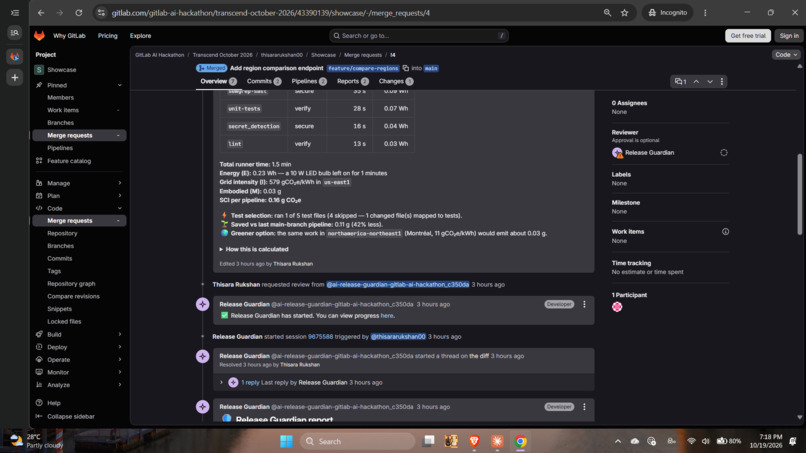Viewport: 806px width, 453px height.
Task: Jump to previous unresolved thread arrow
Action: click(x=696, y=81)
